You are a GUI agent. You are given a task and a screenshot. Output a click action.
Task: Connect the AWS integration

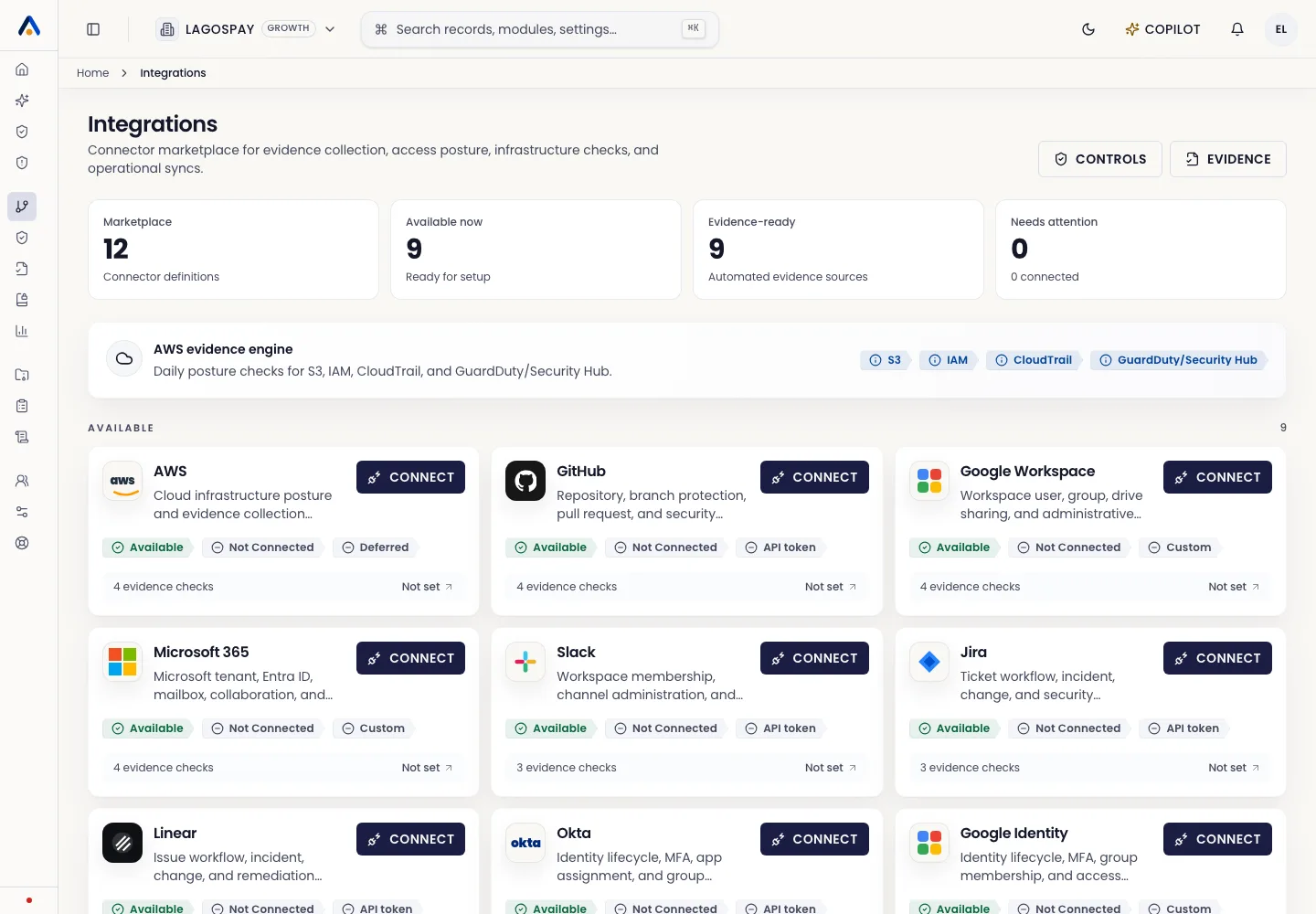click(411, 477)
